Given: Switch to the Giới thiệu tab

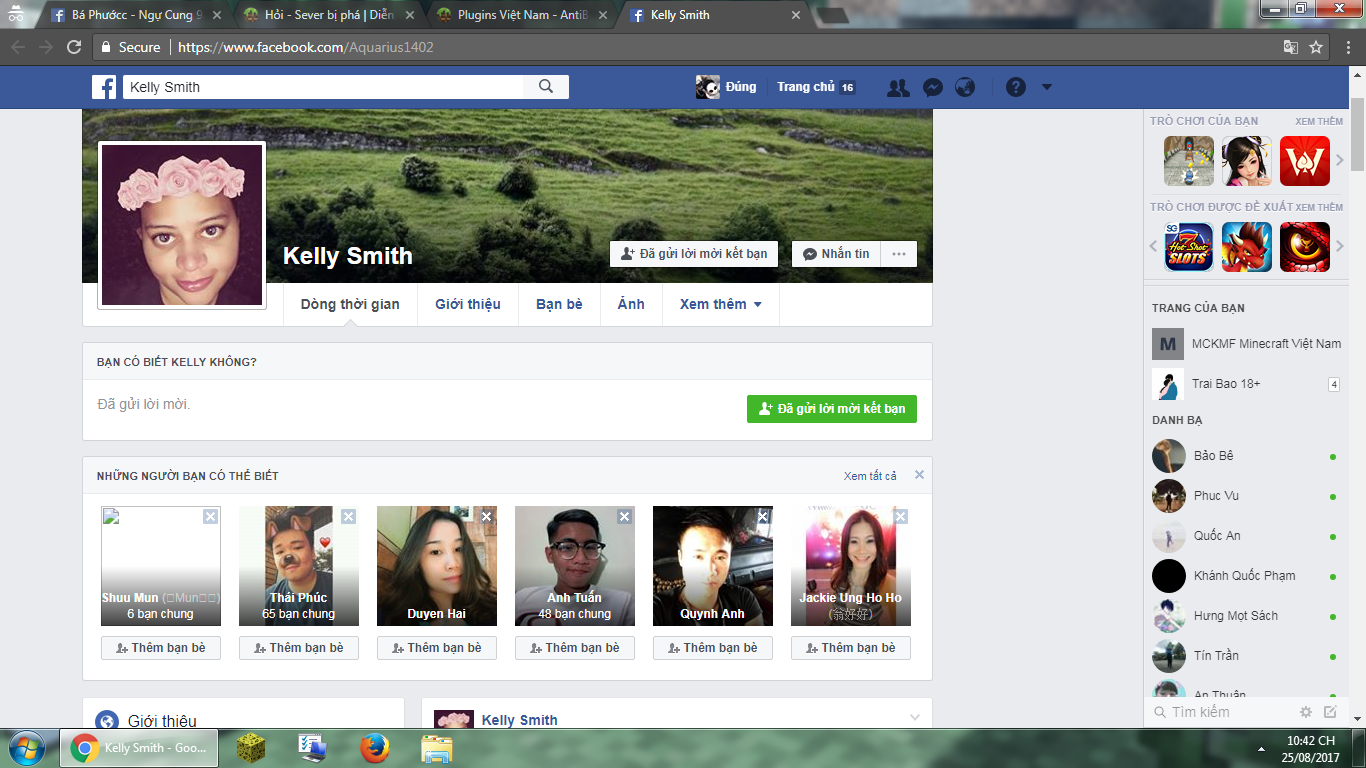Looking at the screenshot, I should click(x=468, y=304).
